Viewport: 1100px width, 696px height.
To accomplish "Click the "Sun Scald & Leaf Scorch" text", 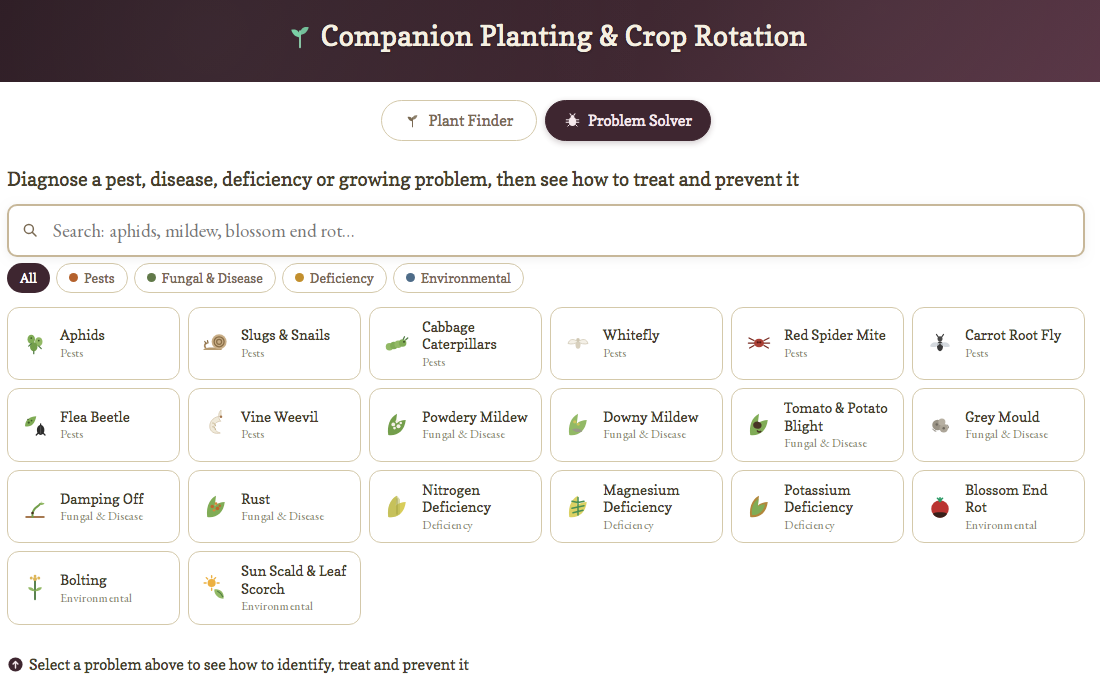I will [x=293, y=580].
